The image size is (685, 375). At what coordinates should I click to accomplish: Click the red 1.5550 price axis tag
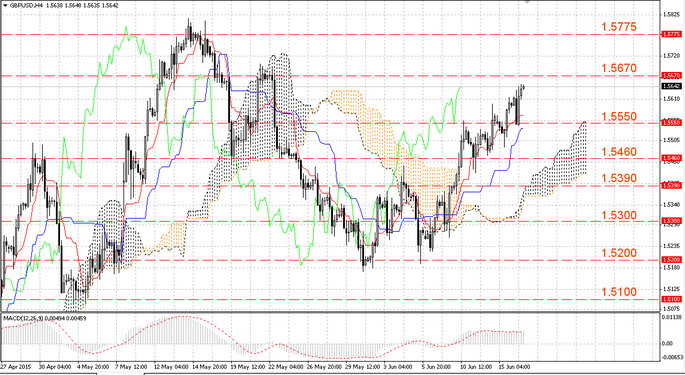[x=671, y=123]
